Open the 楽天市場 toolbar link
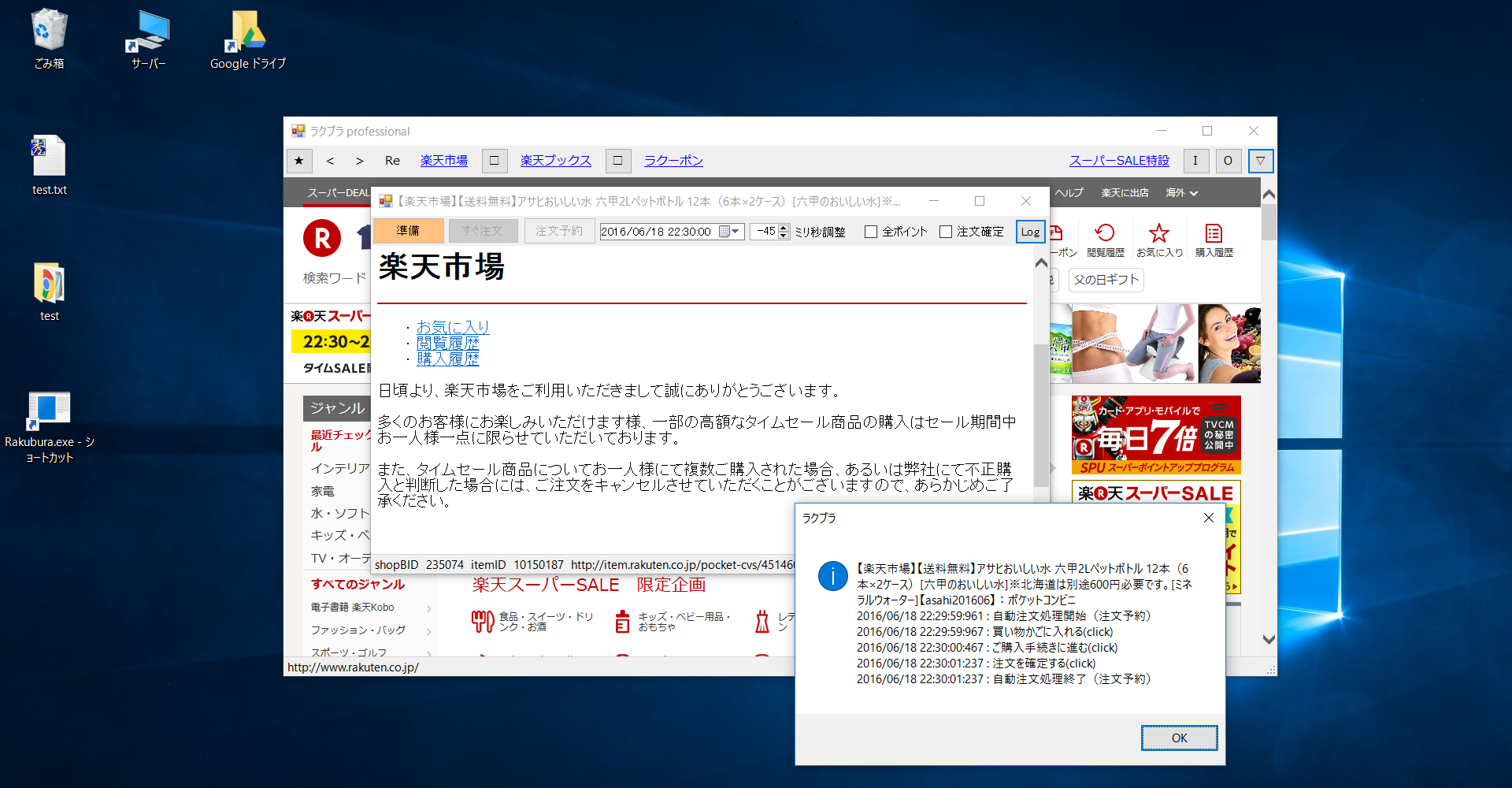This screenshot has width=1512, height=788. pyautogui.click(x=443, y=161)
